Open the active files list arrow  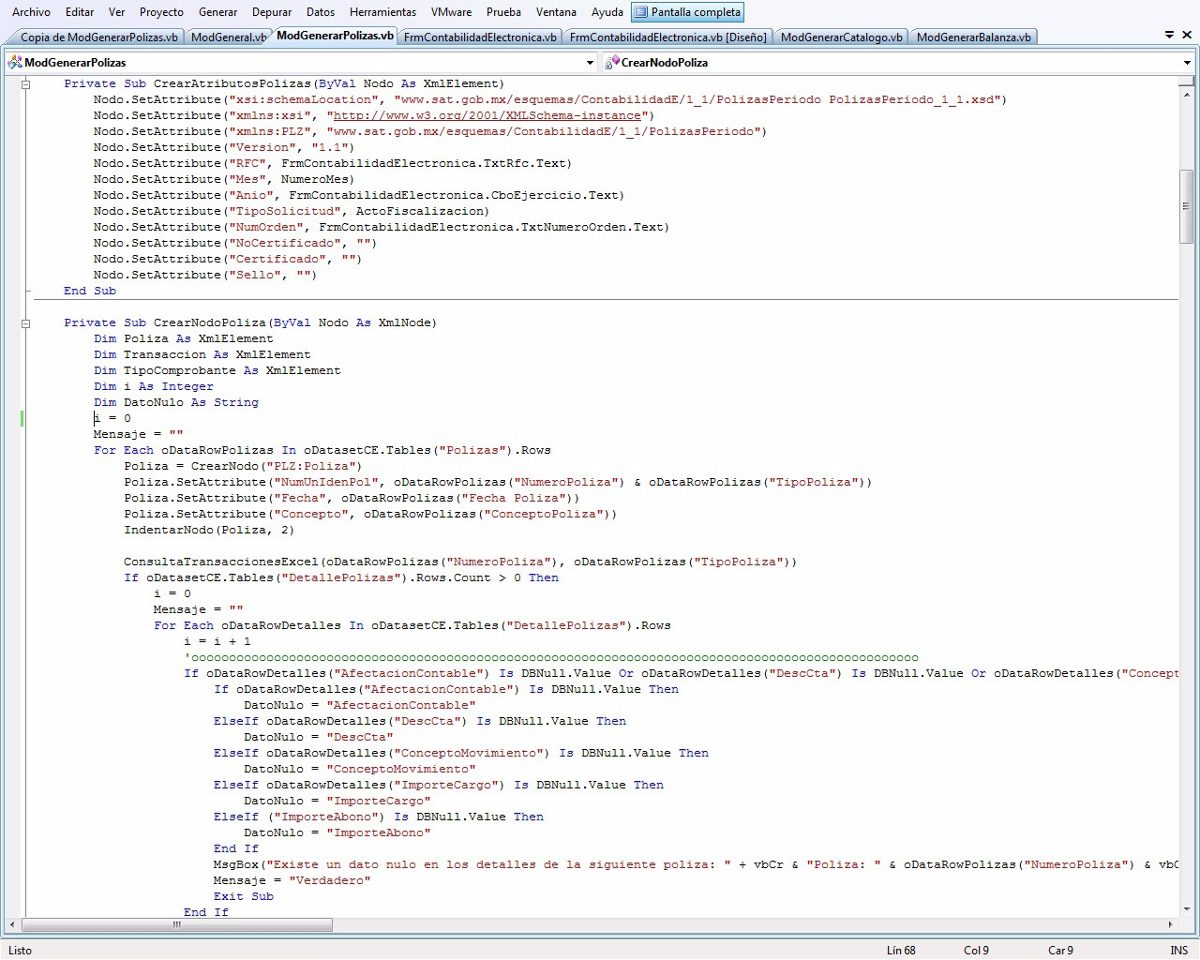click(x=1170, y=35)
